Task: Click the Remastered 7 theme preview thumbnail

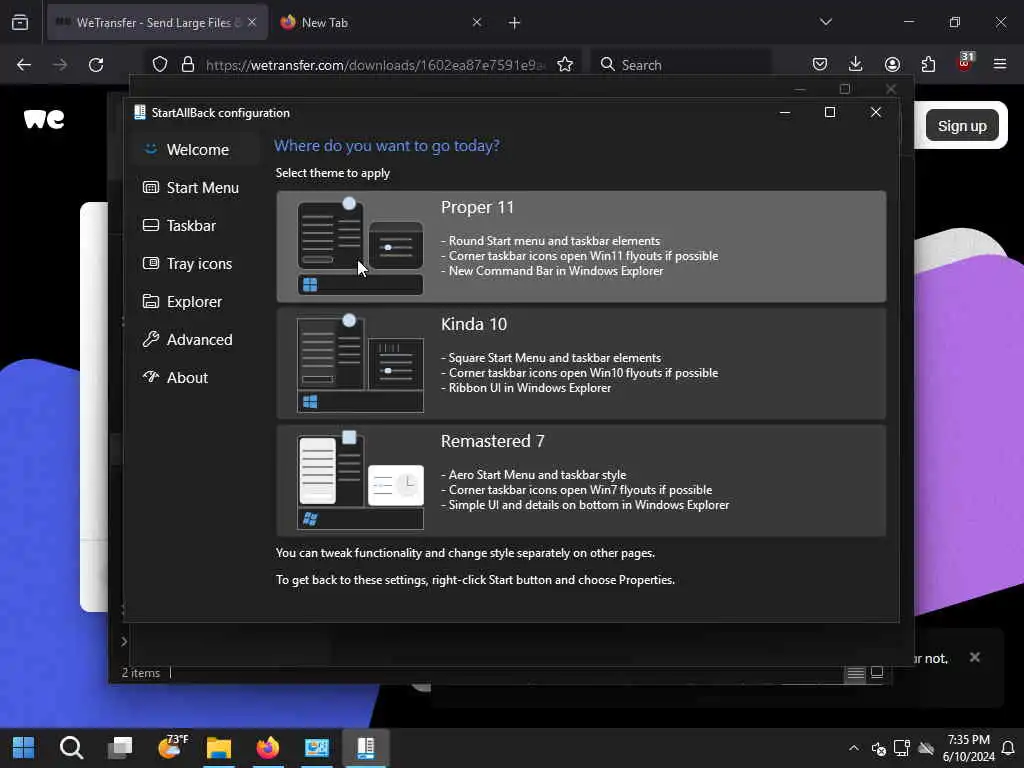Action: [x=360, y=481]
